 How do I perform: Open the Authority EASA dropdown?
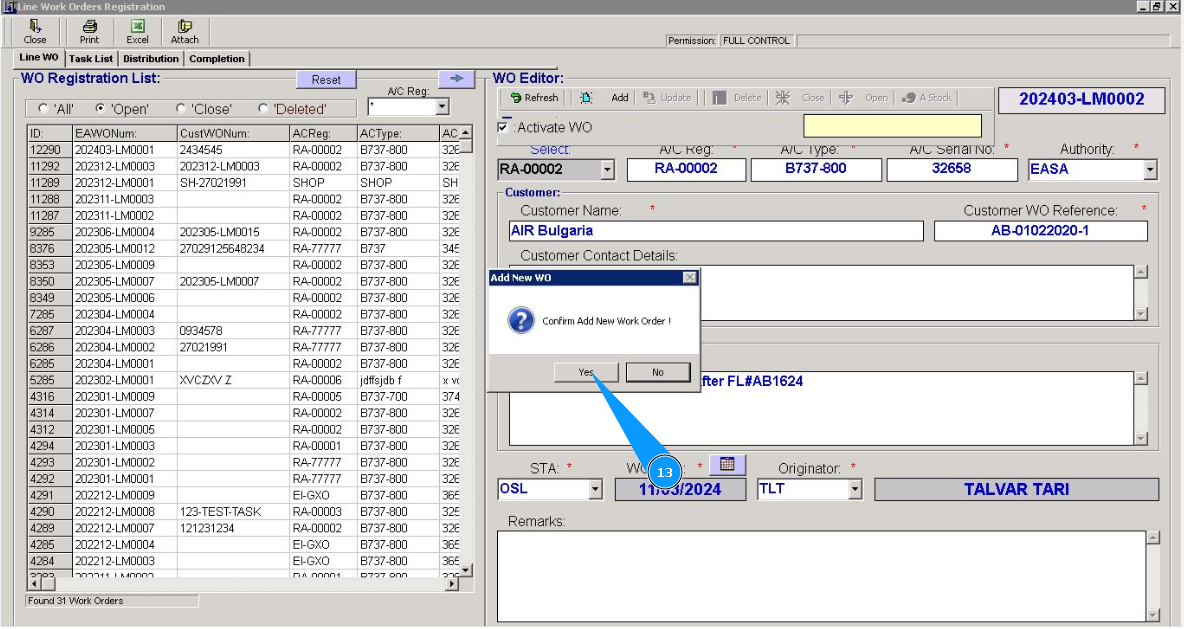[1149, 170]
